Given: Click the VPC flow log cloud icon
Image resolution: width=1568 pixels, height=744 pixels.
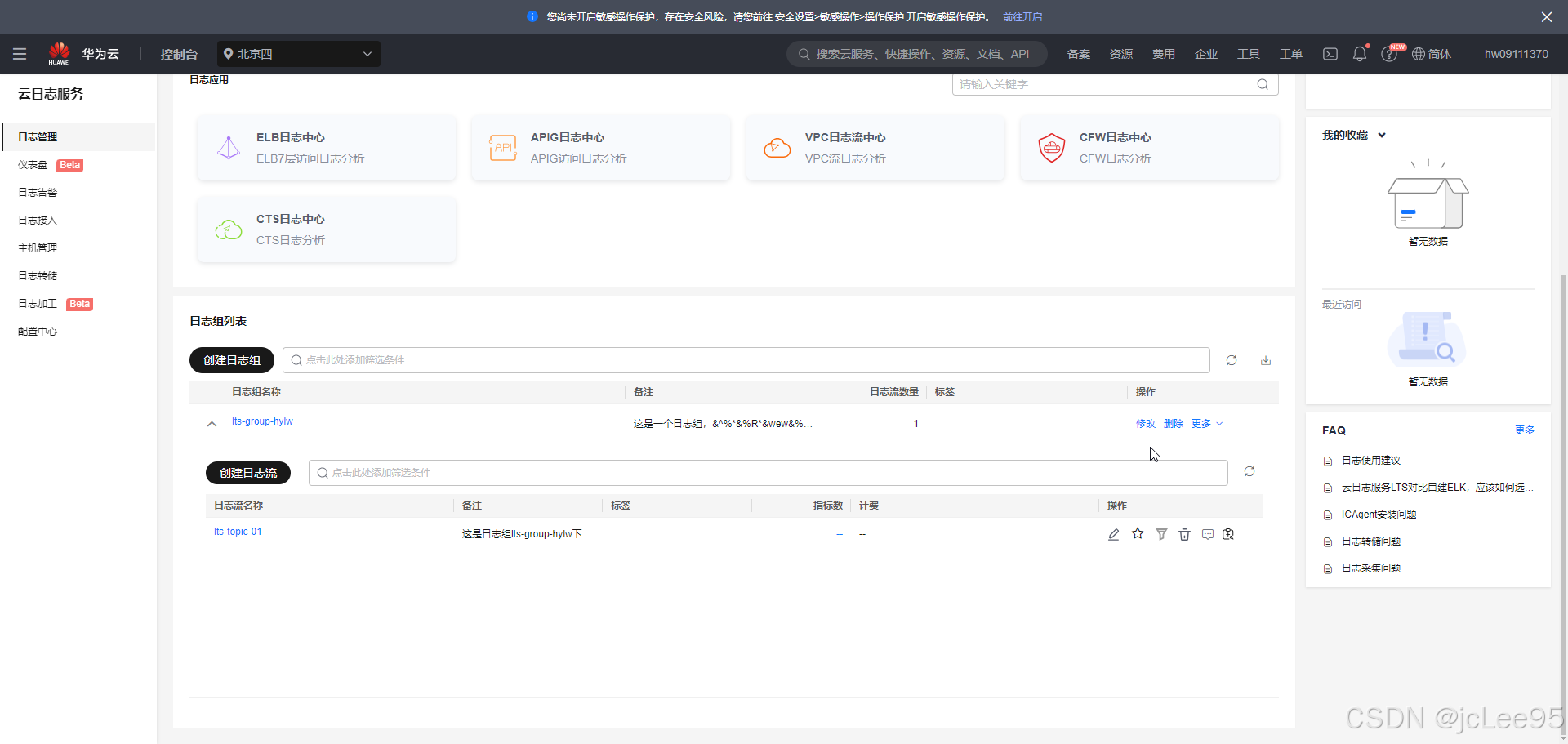Looking at the screenshot, I should (777, 148).
